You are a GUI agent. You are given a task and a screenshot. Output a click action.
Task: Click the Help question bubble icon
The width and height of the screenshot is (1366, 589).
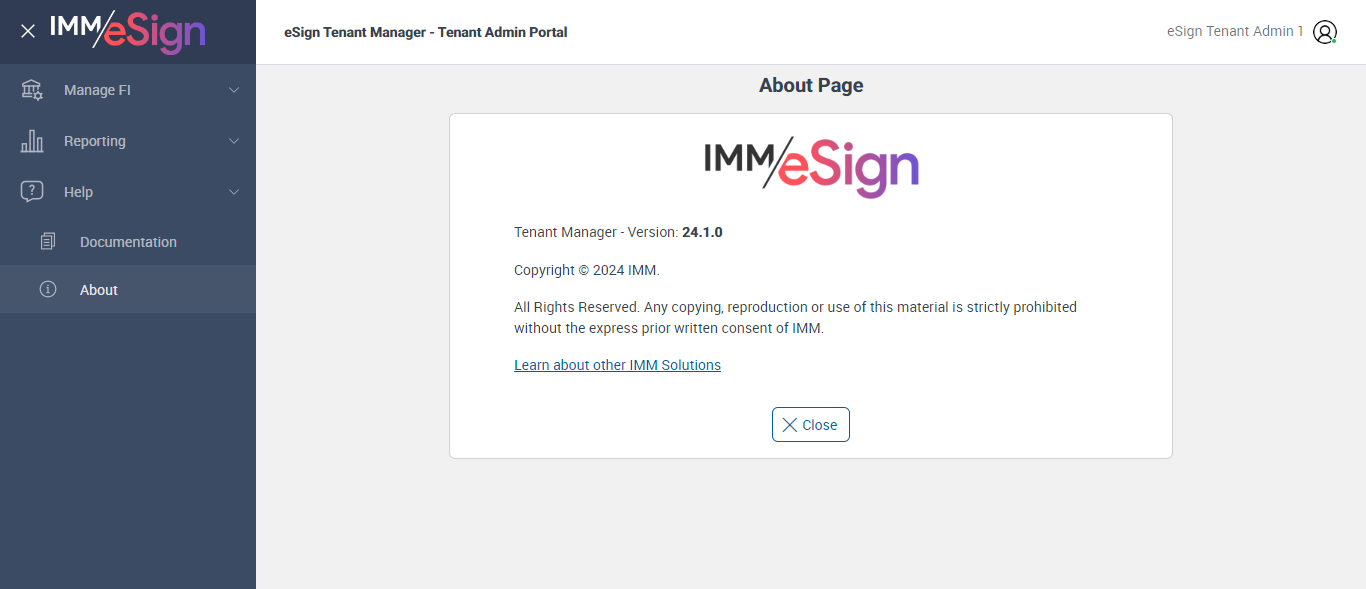(32, 192)
